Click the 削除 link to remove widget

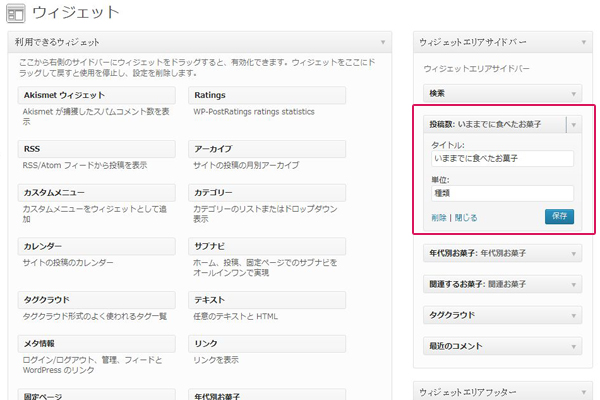click(439, 218)
